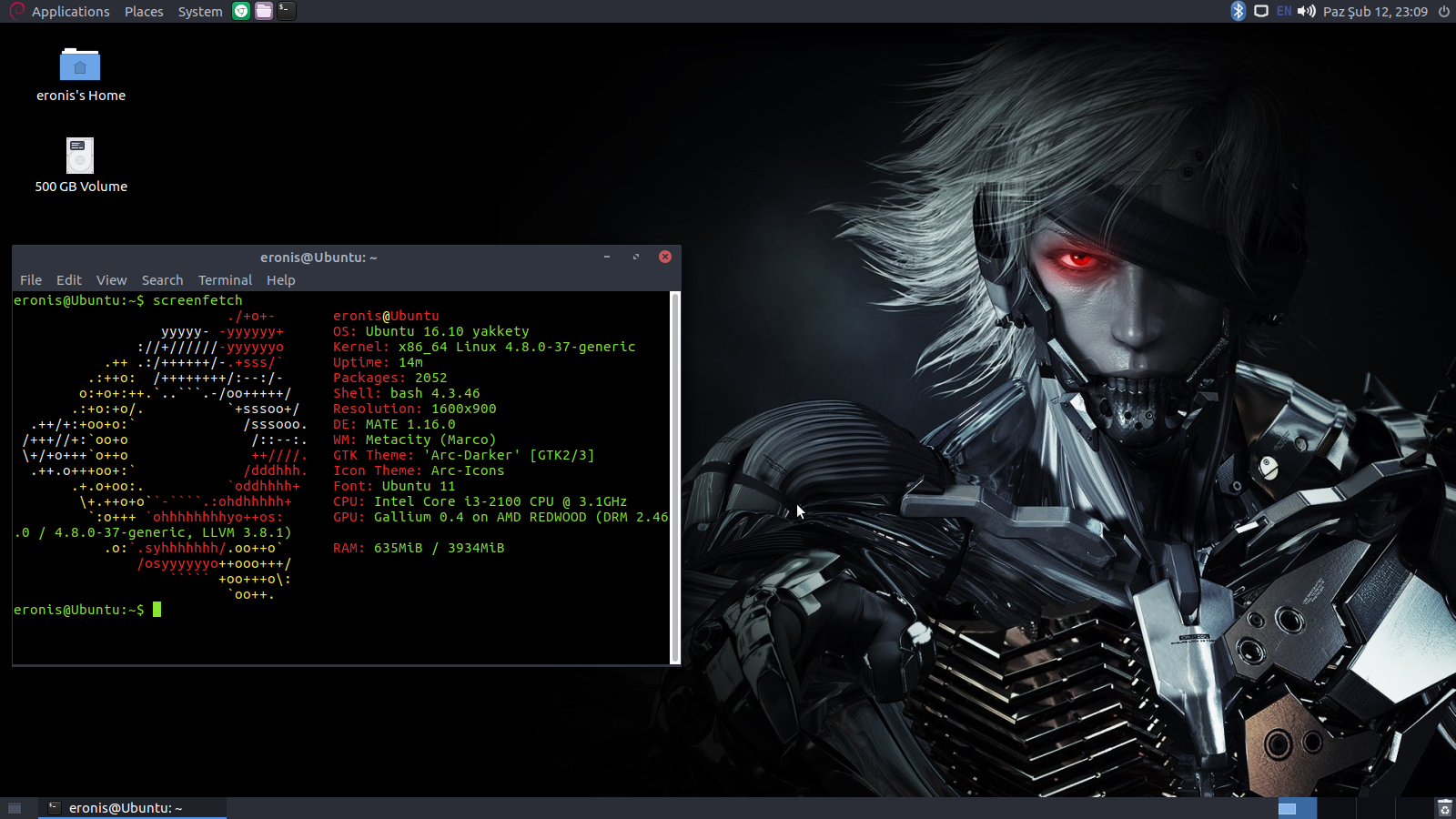Click the 'CPU: Intel Core i3-2100' line
This screenshot has width=1456, height=819.
pyautogui.click(x=480, y=501)
